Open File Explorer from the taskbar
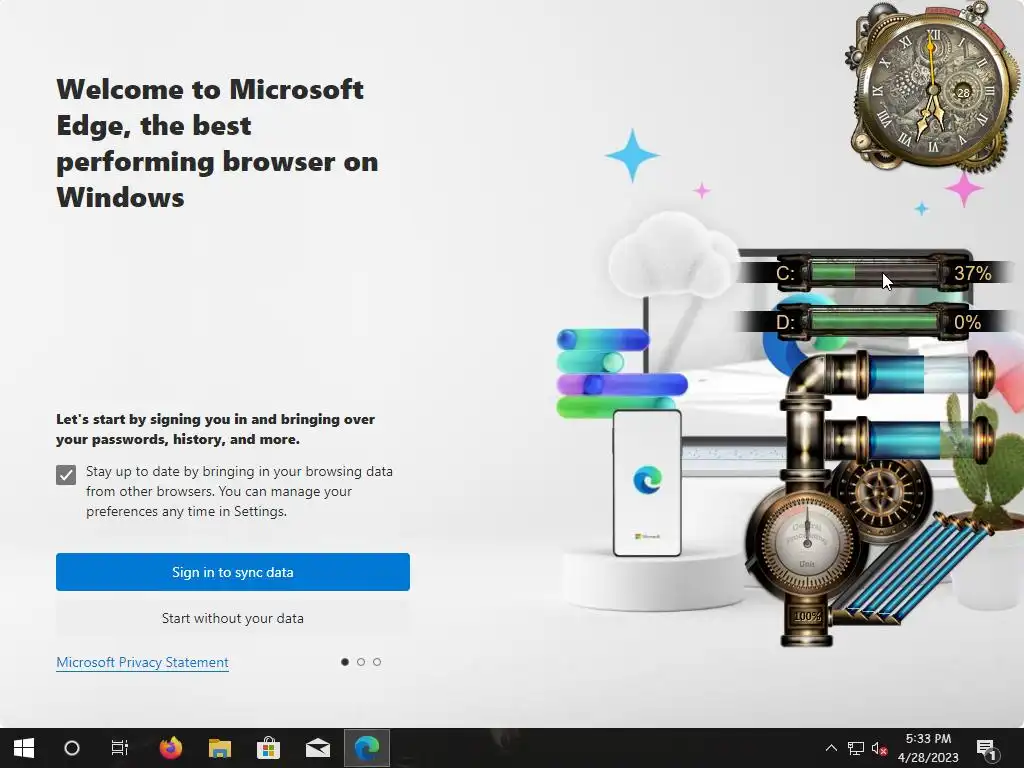 point(220,748)
